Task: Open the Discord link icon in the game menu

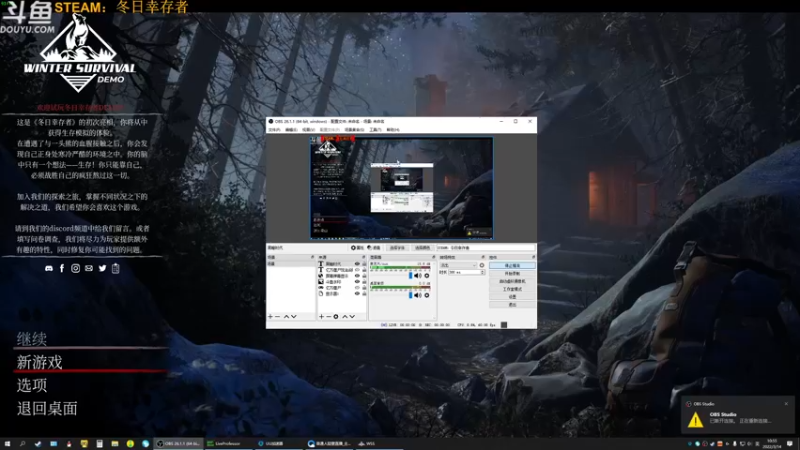Action: coord(49,268)
